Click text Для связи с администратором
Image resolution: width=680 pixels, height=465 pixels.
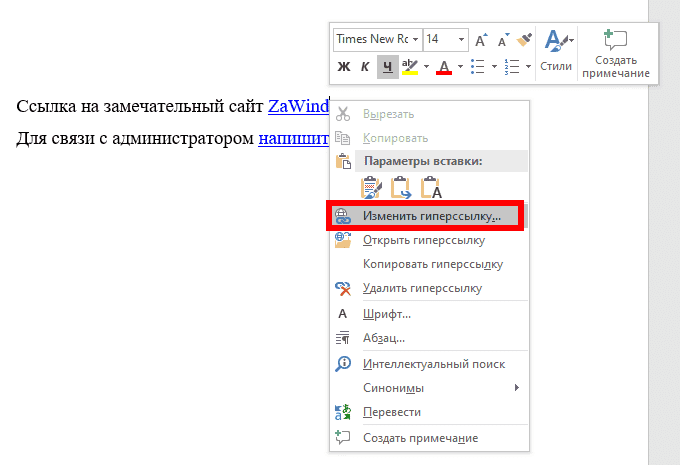[135, 138]
